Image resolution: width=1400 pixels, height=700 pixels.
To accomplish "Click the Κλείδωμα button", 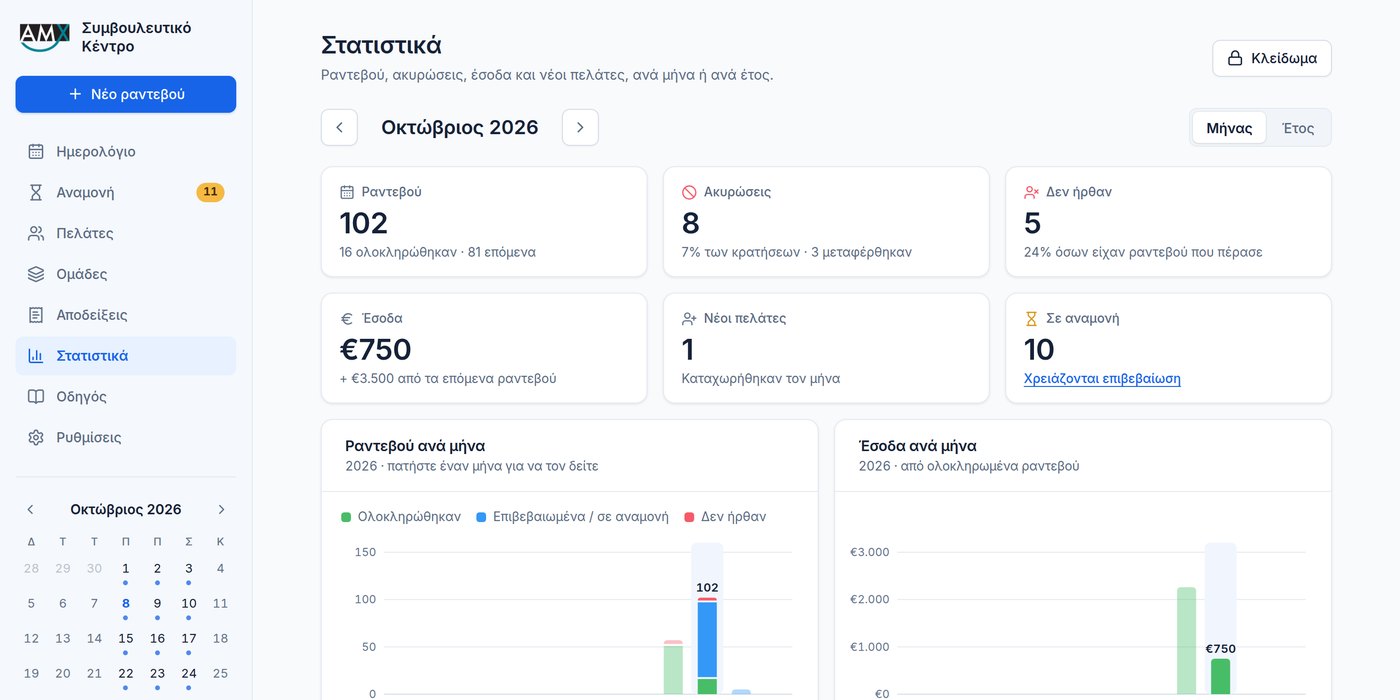I will click(x=1272, y=58).
